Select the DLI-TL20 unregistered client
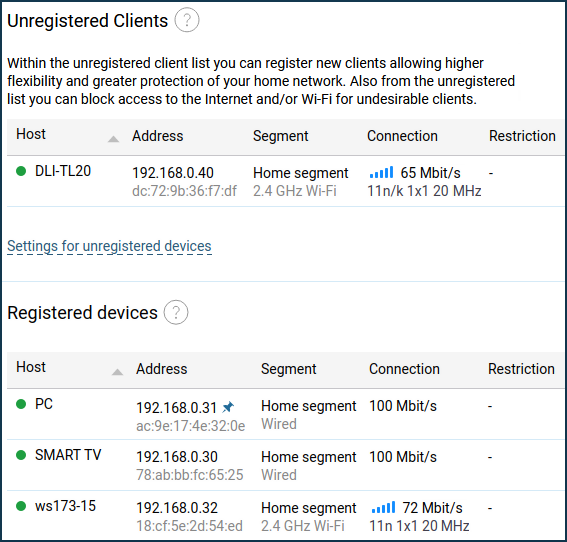Viewport: 567px width, 542px height. pos(286,181)
